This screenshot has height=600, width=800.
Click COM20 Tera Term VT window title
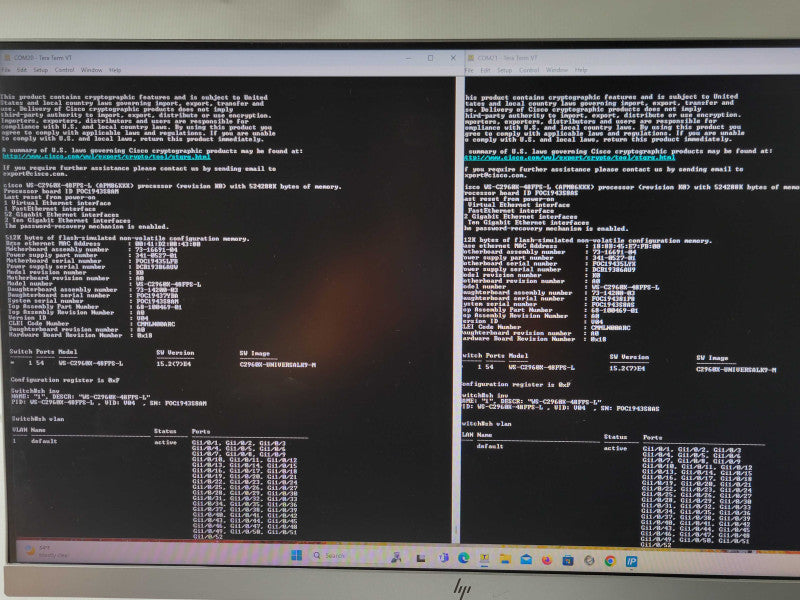[x=43, y=58]
